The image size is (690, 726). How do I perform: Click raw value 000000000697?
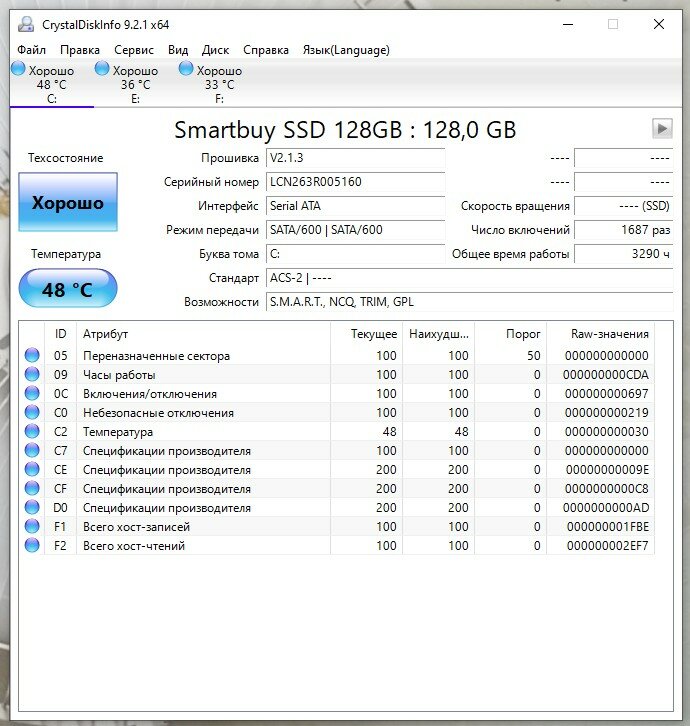(607, 394)
